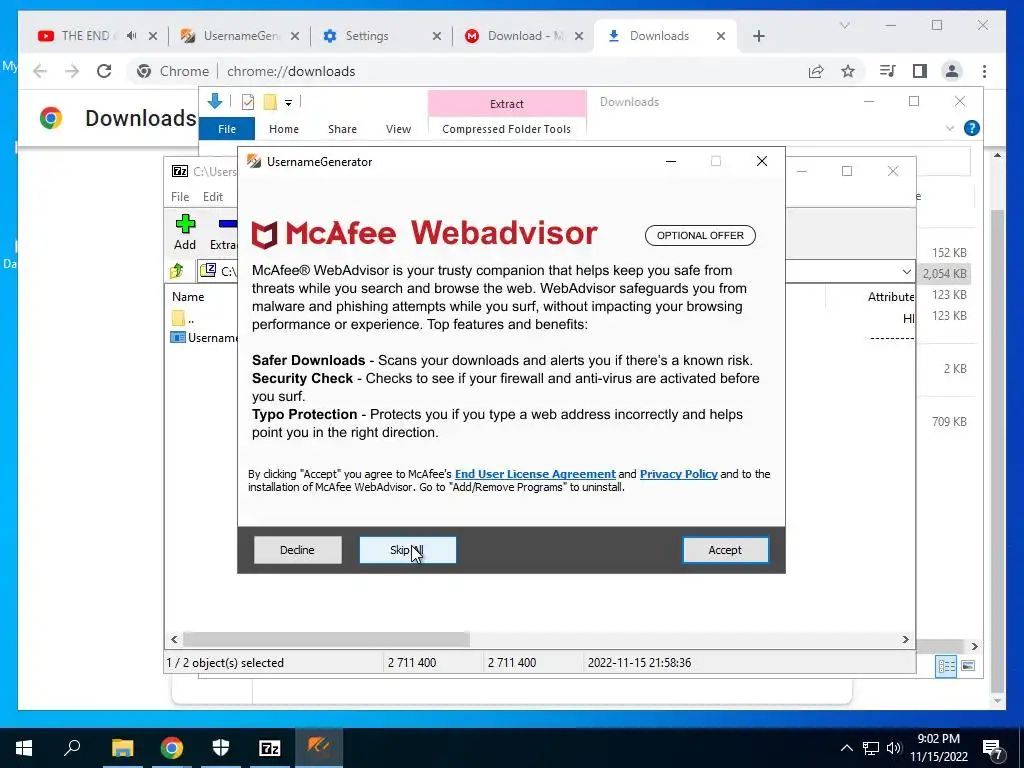Open the File tab in Explorer ribbon

coord(227,129)
